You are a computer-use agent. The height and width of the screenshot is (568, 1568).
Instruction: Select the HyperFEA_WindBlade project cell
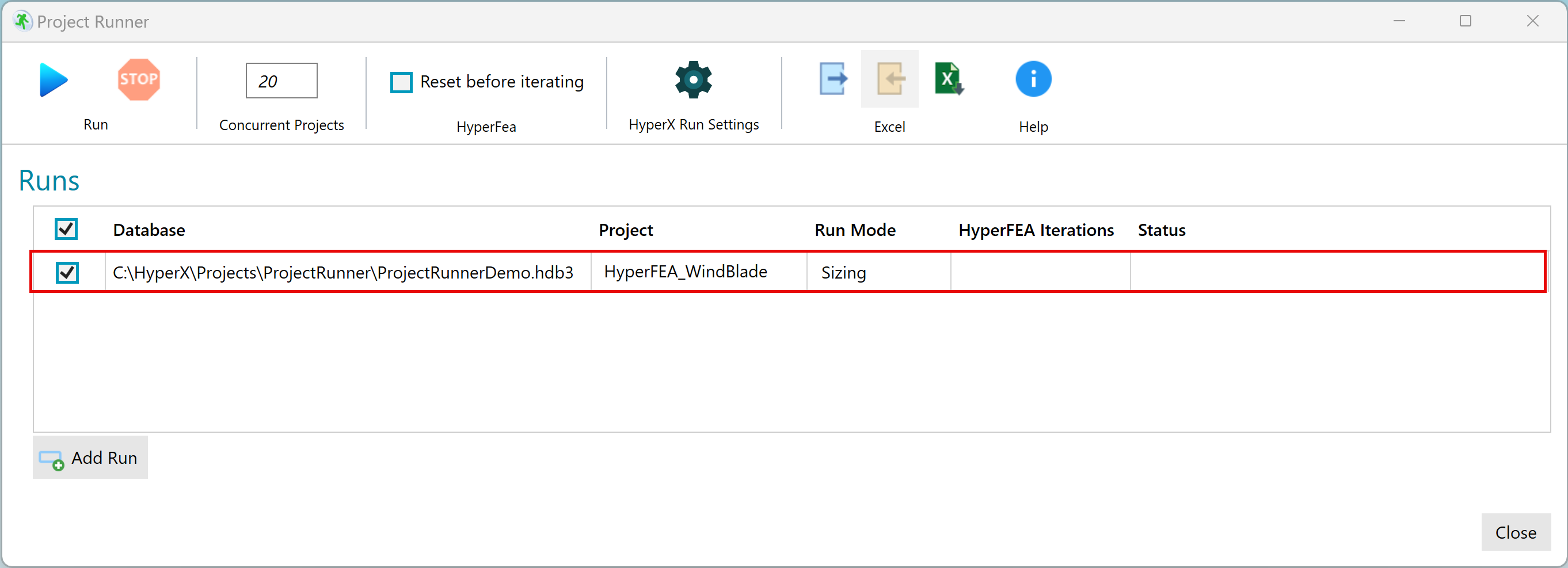(x=699, y=272)
